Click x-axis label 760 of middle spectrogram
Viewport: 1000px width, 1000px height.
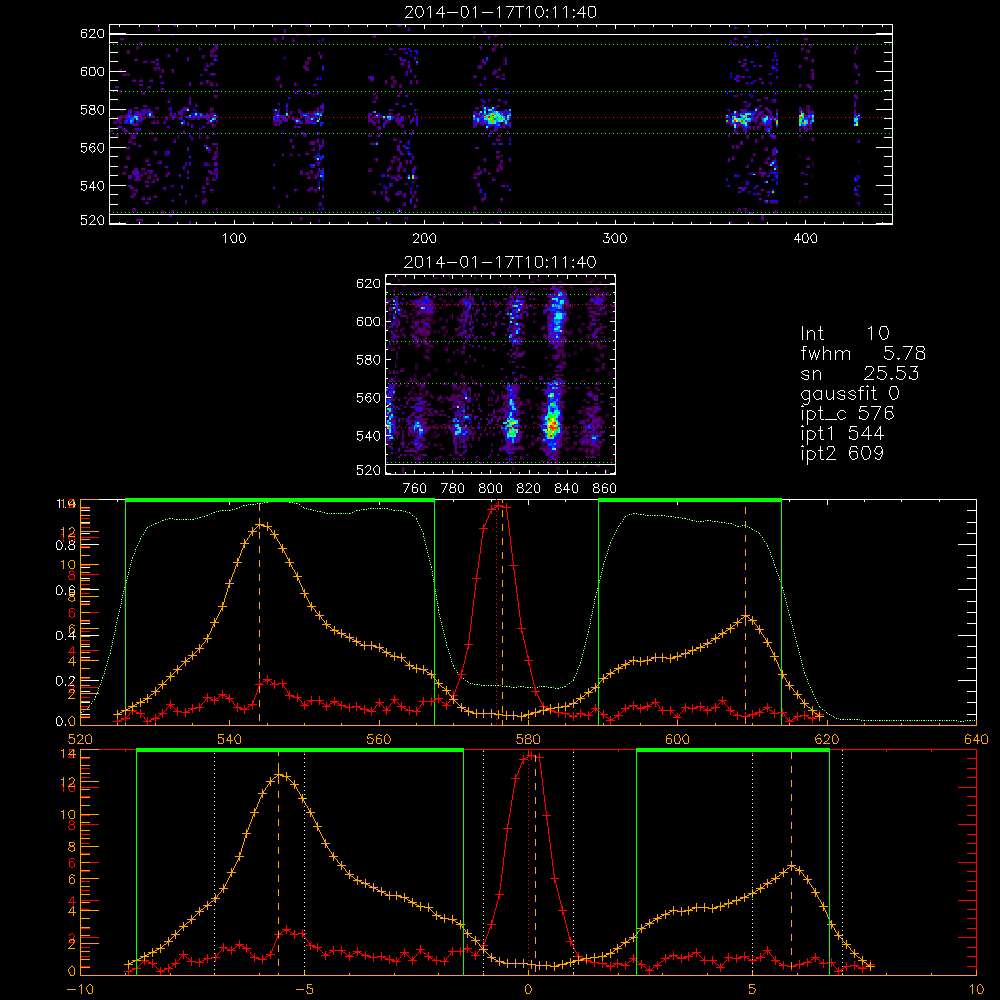point(415,489)
